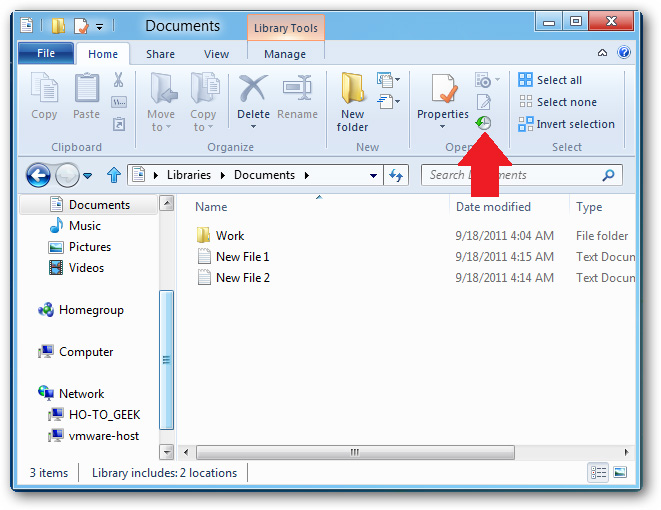Go back with the Back arrow
Viewport: 661px width, 510px height.
pos(38,175)
